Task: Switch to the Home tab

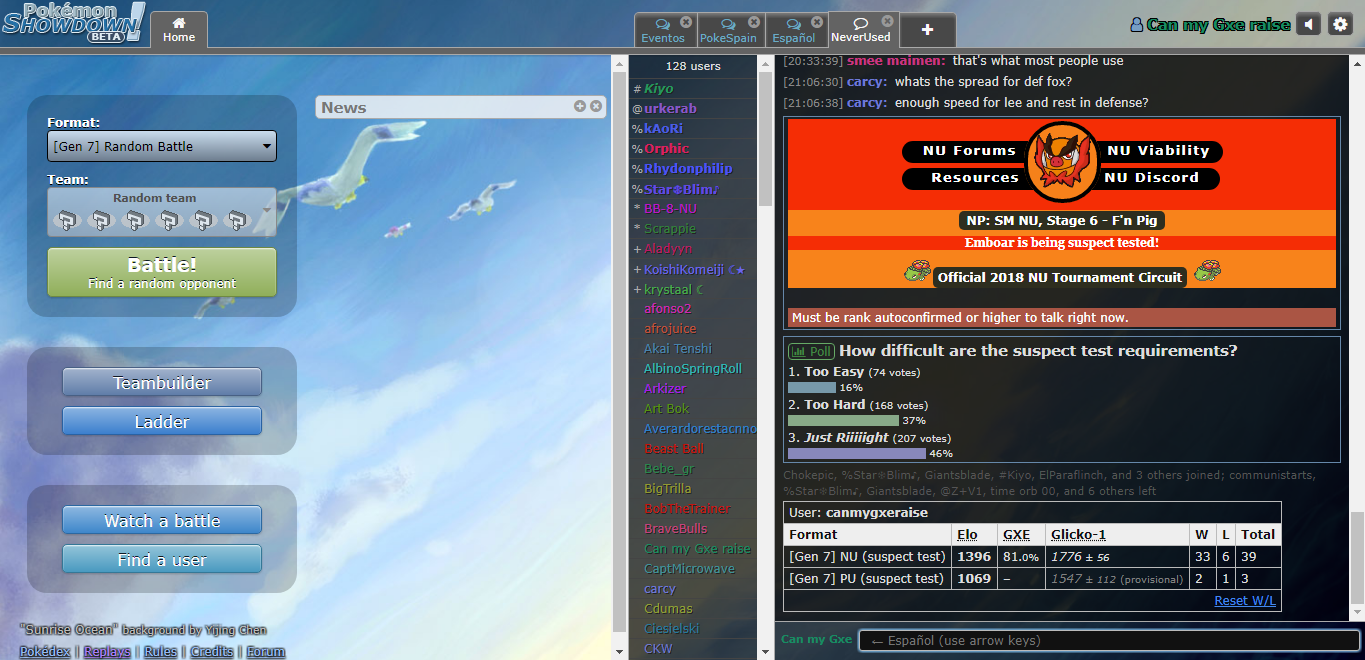Action: [179, 30]
